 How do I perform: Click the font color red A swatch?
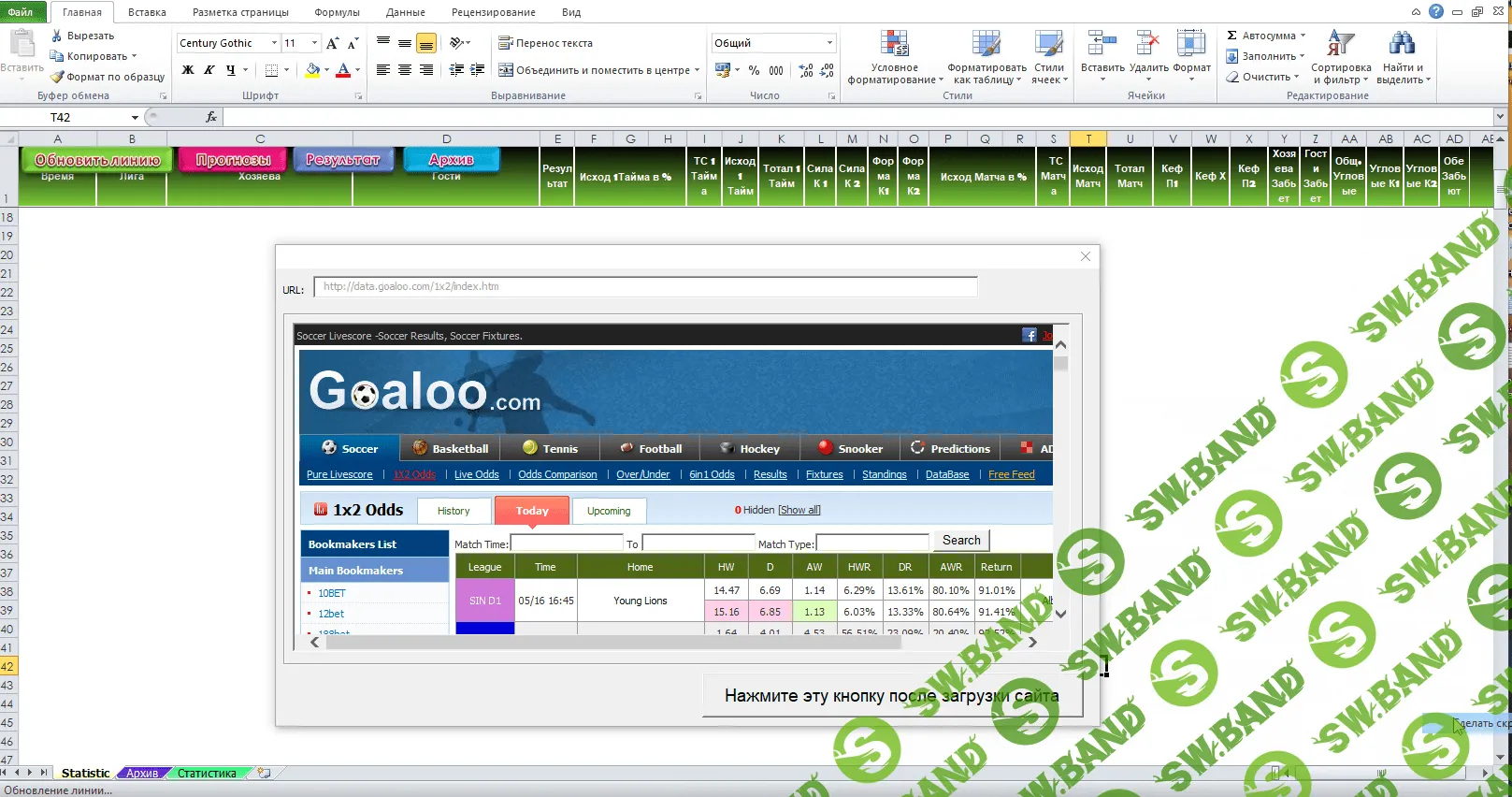(343, 70)
